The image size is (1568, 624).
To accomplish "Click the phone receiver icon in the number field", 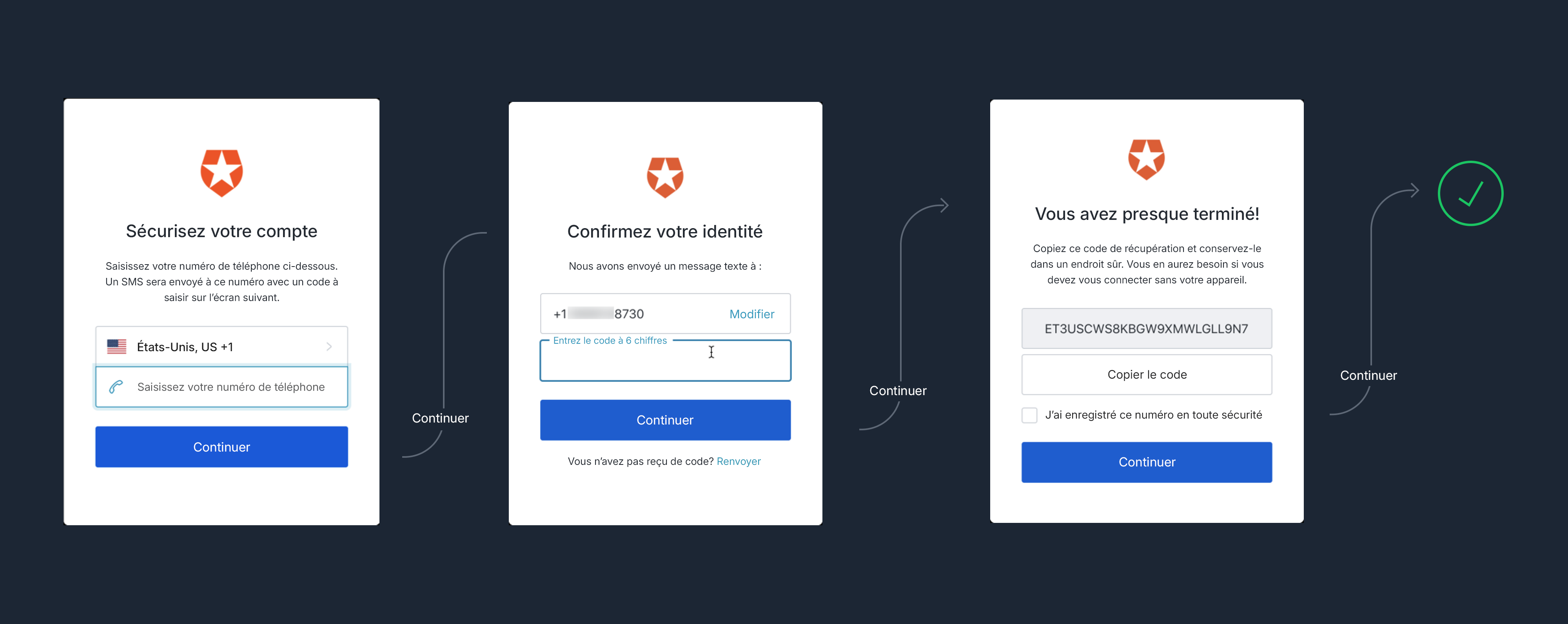I will point(116,386).
